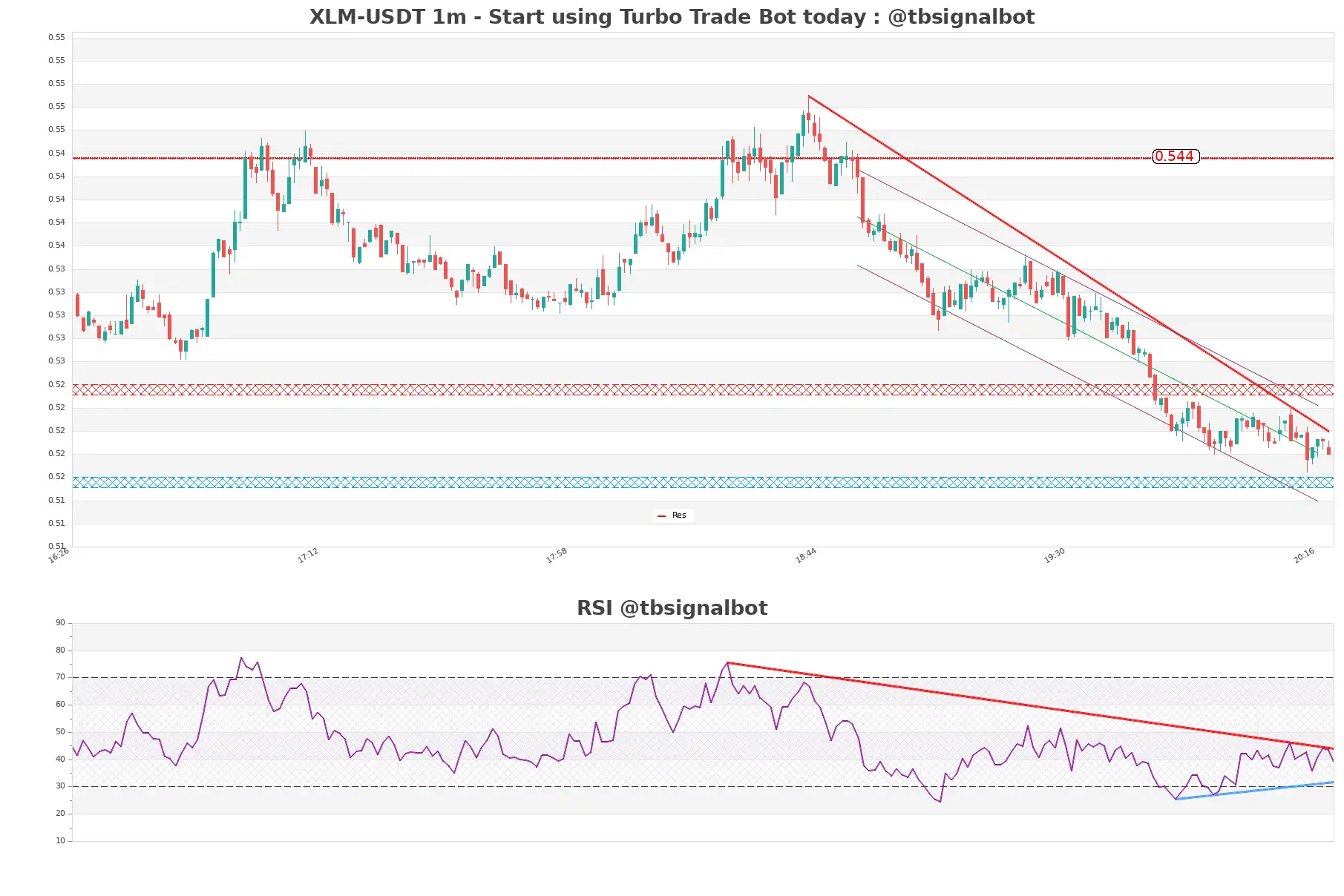Click the XLM-USDT 1m chart title
The height and width of the screenshot is (896, 1344).
click(672, 17)
